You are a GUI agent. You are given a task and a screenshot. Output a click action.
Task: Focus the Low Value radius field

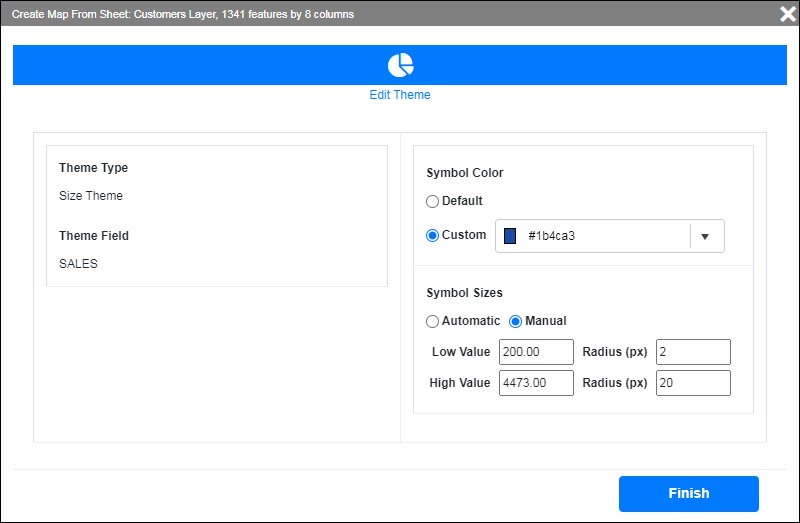(693, 352)
